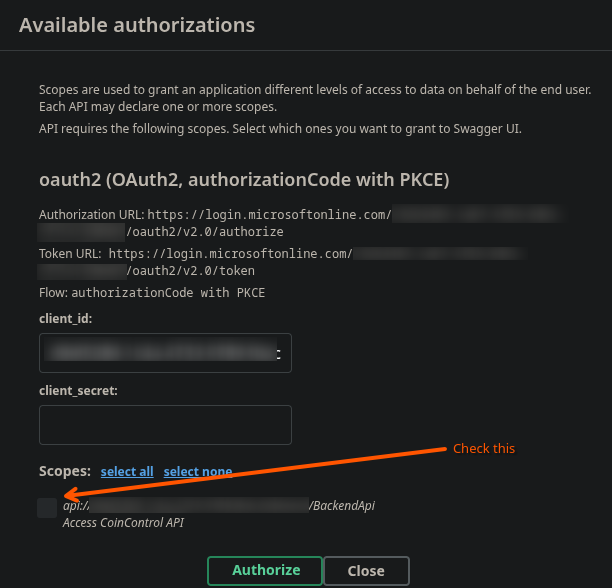Focus the client_secret text box

(x=165, y=425)
